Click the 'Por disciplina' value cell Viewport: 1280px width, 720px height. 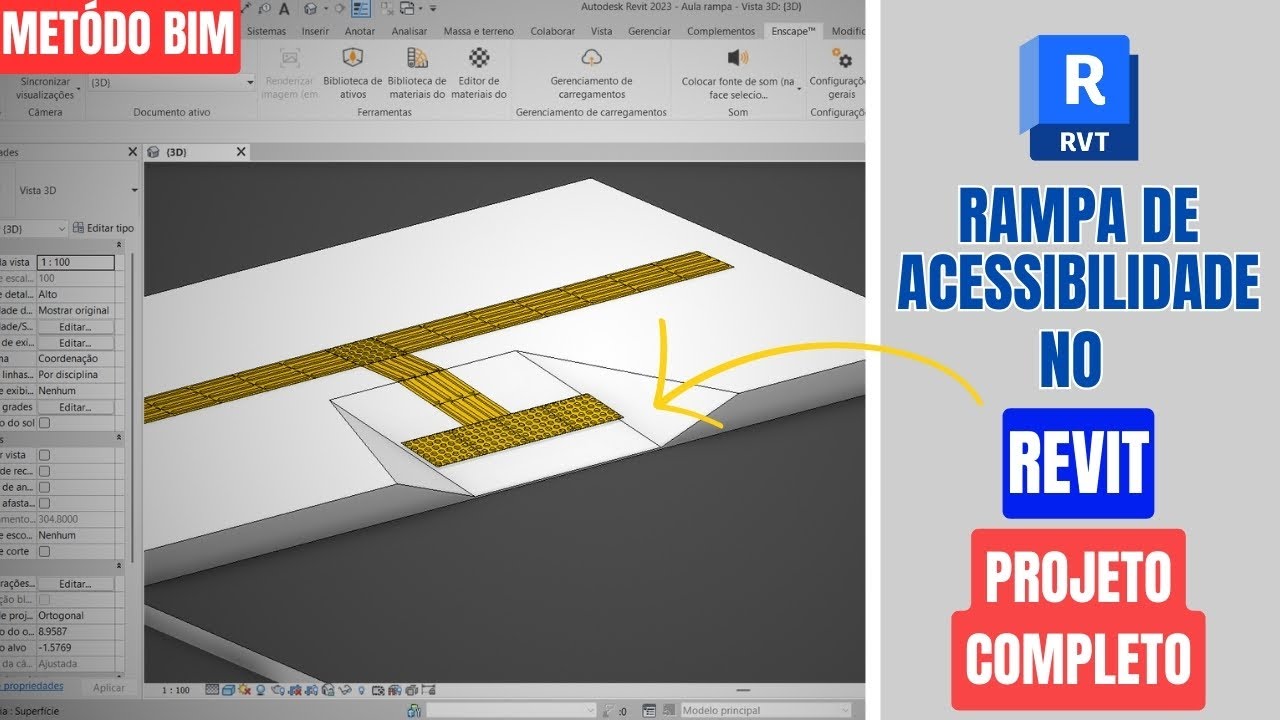tap(70, 375)
